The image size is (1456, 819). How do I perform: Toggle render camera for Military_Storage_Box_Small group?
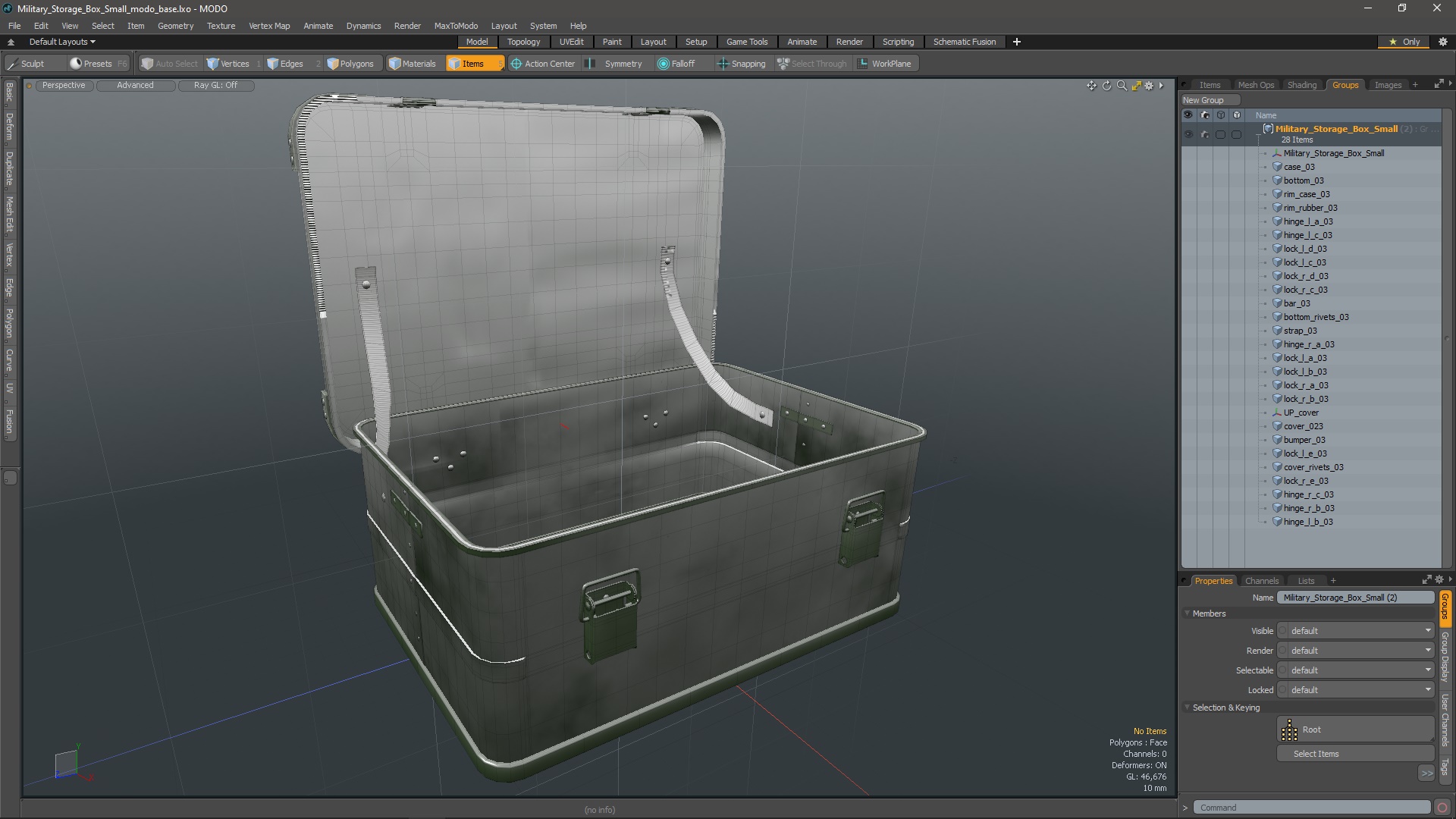click(1204, 134)
